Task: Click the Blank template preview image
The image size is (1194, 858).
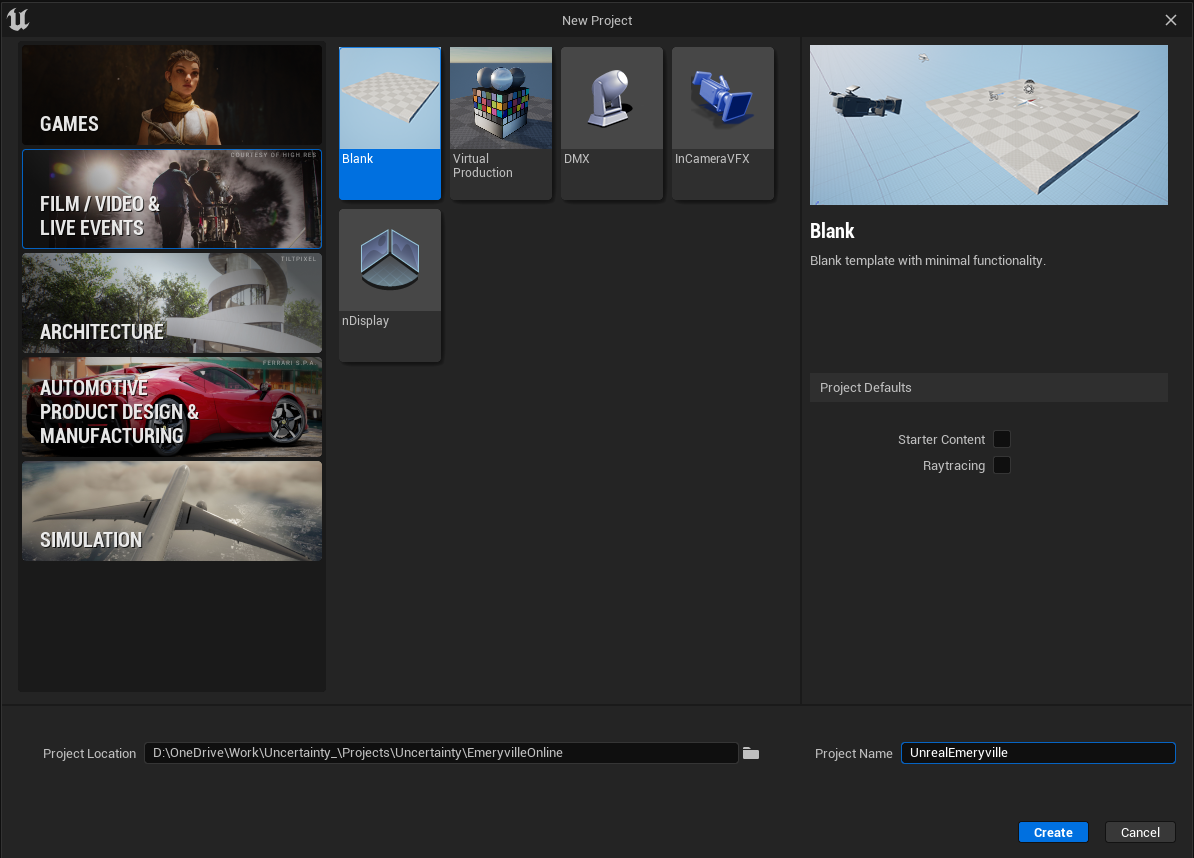Action: (x=988, y=125)
